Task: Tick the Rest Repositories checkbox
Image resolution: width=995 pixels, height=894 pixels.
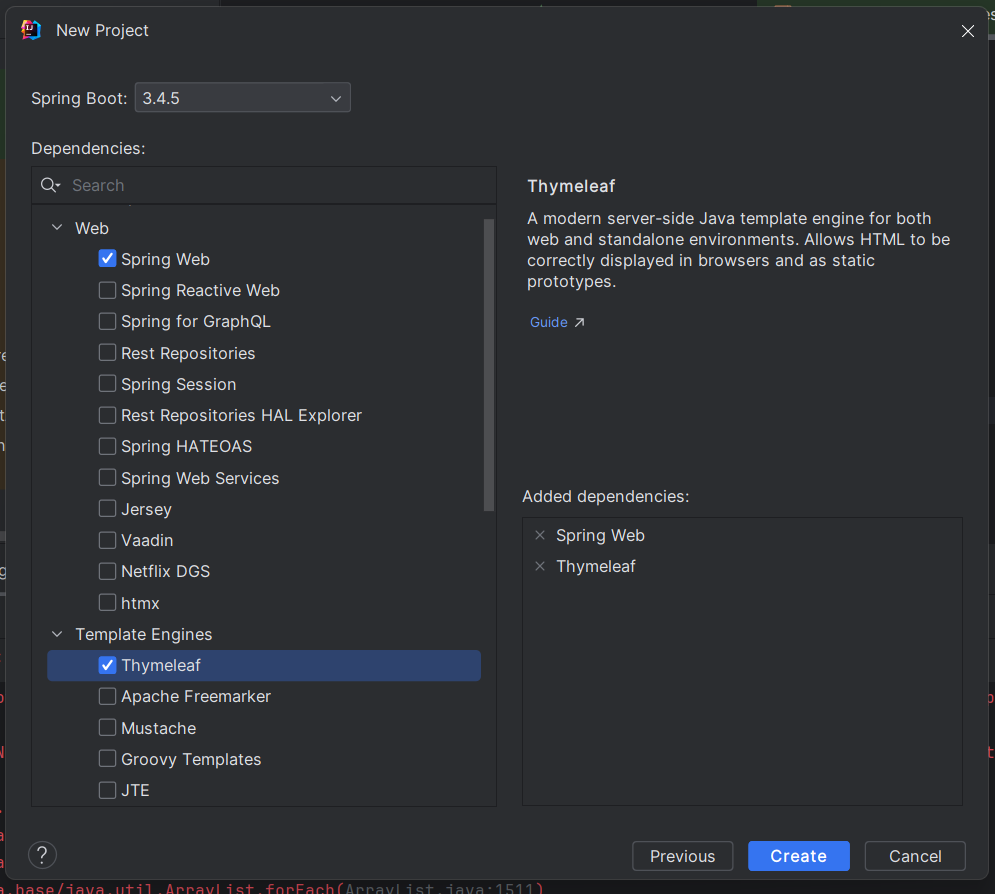Action: pos(107,353)
